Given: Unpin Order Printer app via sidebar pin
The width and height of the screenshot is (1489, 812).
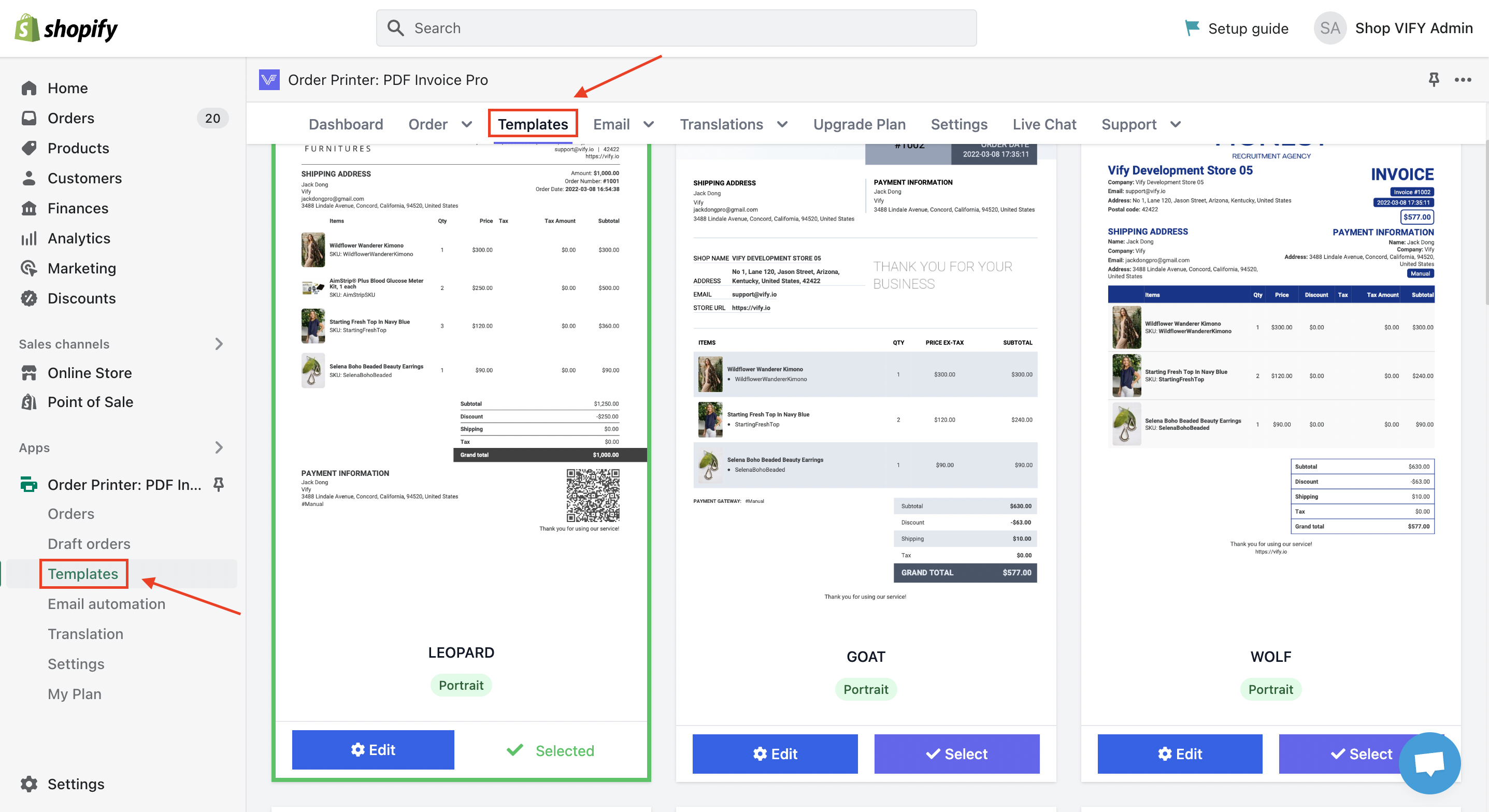Looking at the screenshot, I should click(219, 484).
